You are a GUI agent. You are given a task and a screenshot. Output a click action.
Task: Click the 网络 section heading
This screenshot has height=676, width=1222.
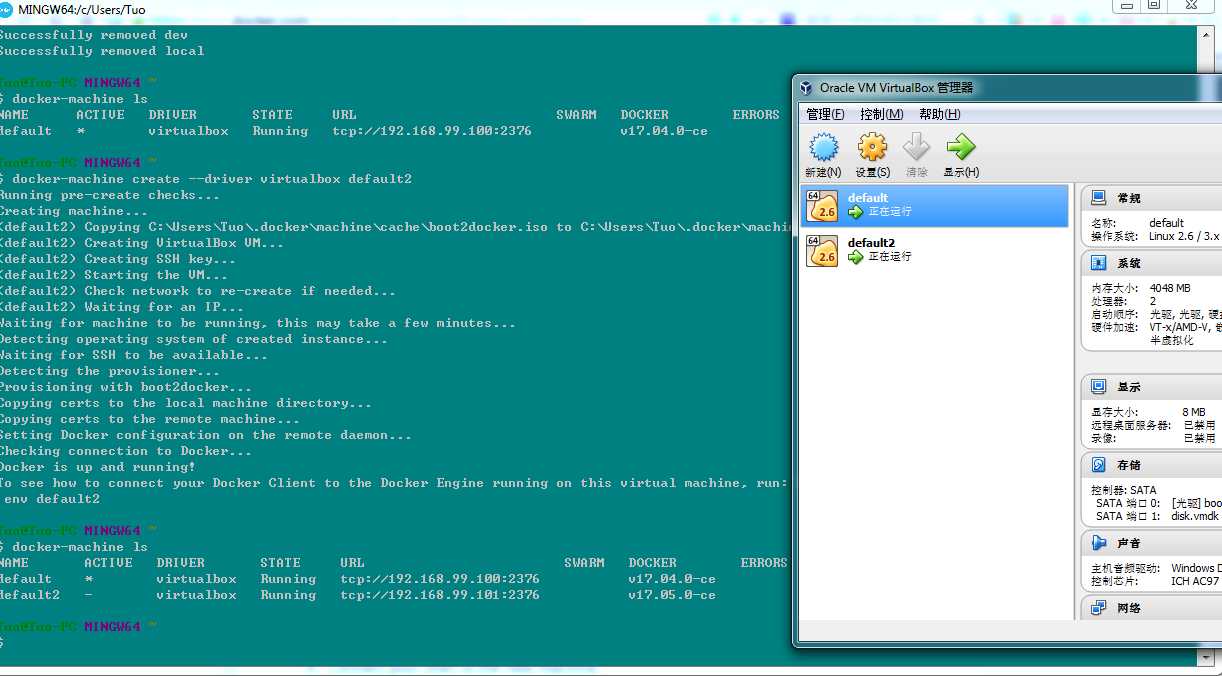click(x=1129, y=607)
